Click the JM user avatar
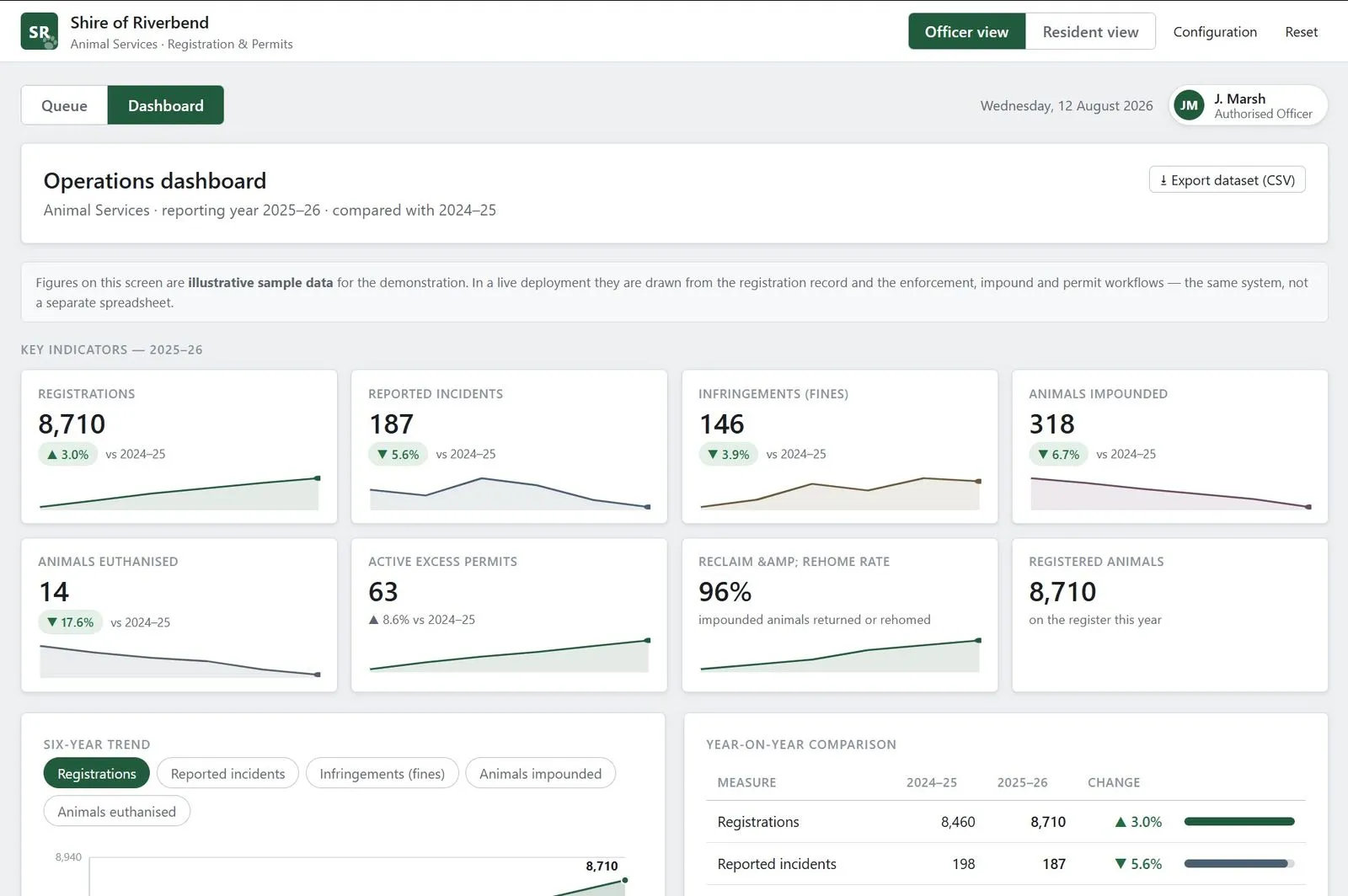1348x896 pixels. pos(1189,105)
